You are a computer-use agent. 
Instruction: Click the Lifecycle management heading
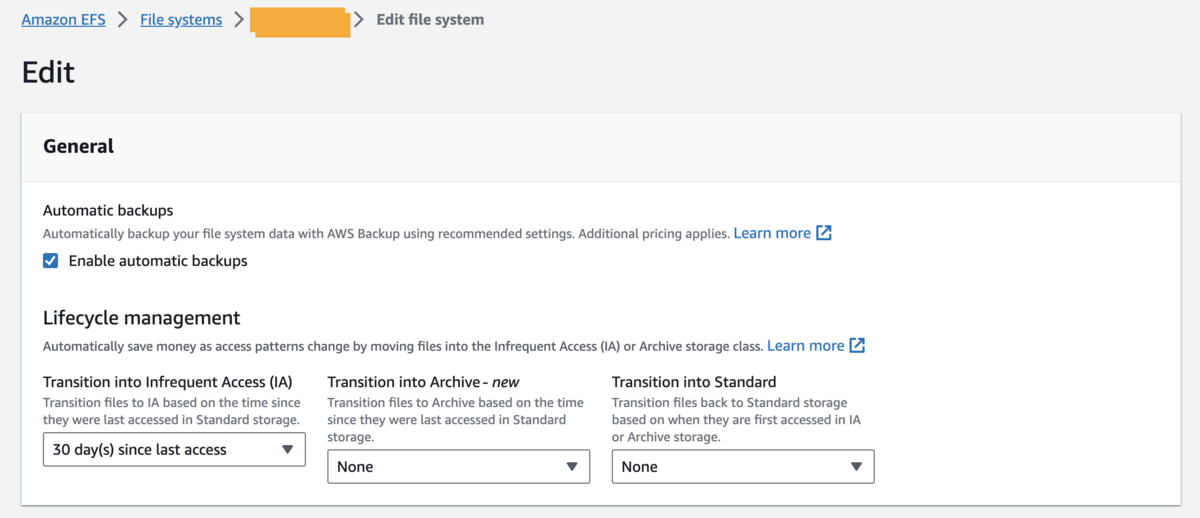coord(141,318)
